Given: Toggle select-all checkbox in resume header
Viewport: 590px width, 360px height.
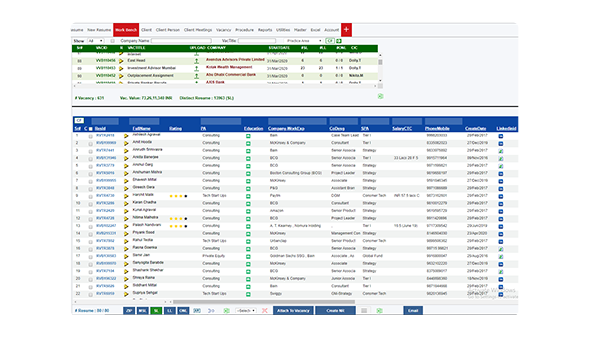Looking at the screenshot, I should (x=90, y=129).
